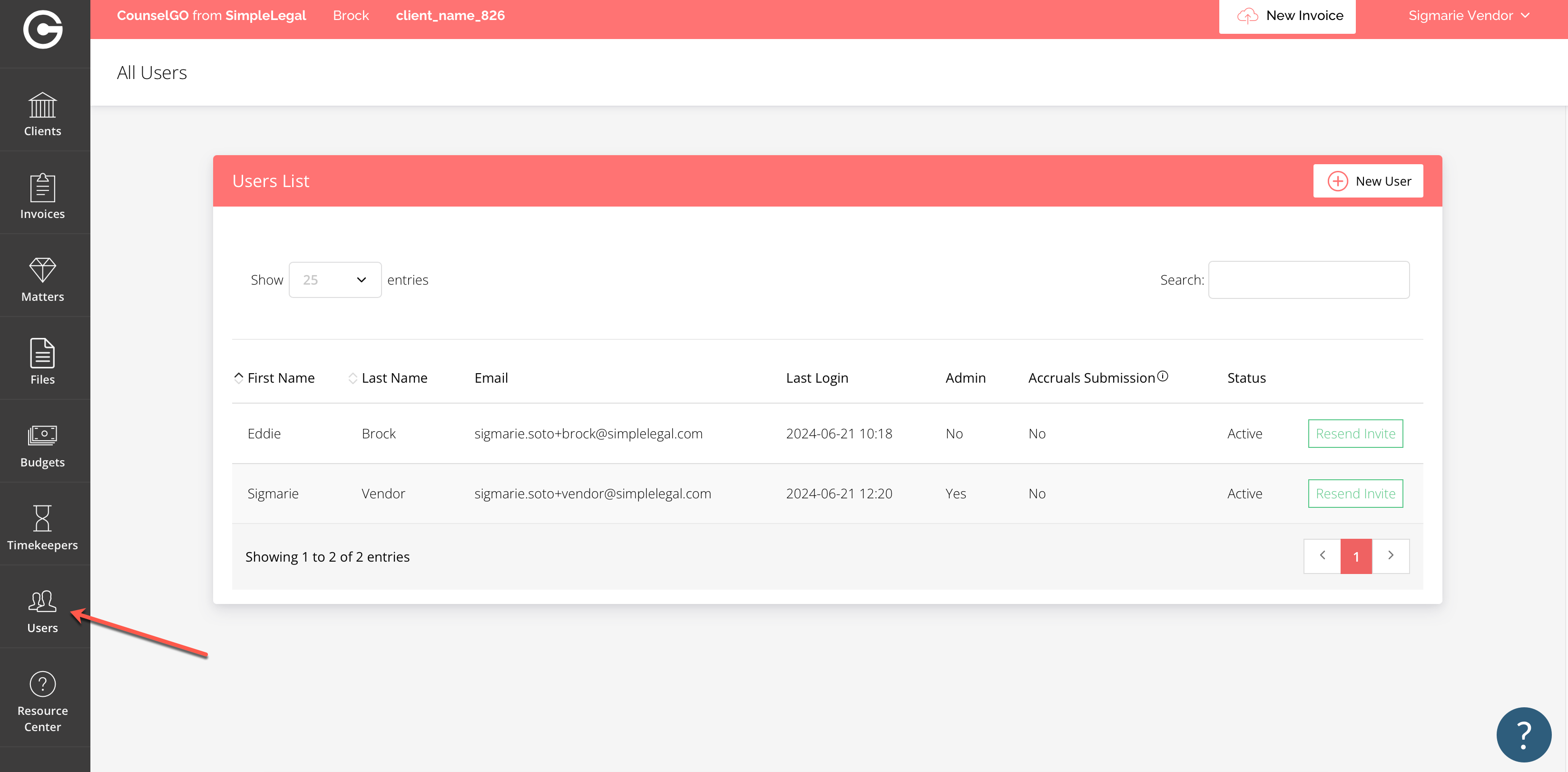
Task: Open the Resource Center help icon
Action: click(43, 700)
